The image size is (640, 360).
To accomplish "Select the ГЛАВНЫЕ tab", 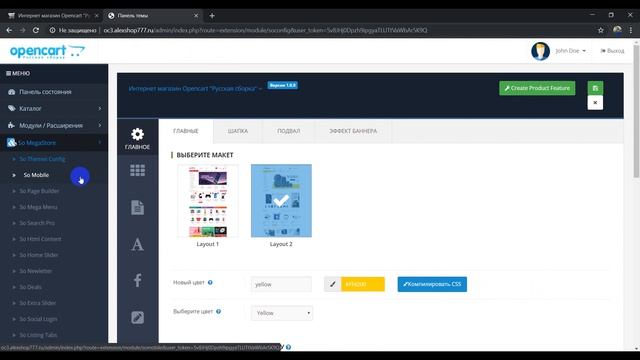I will [x=186, y=131].
